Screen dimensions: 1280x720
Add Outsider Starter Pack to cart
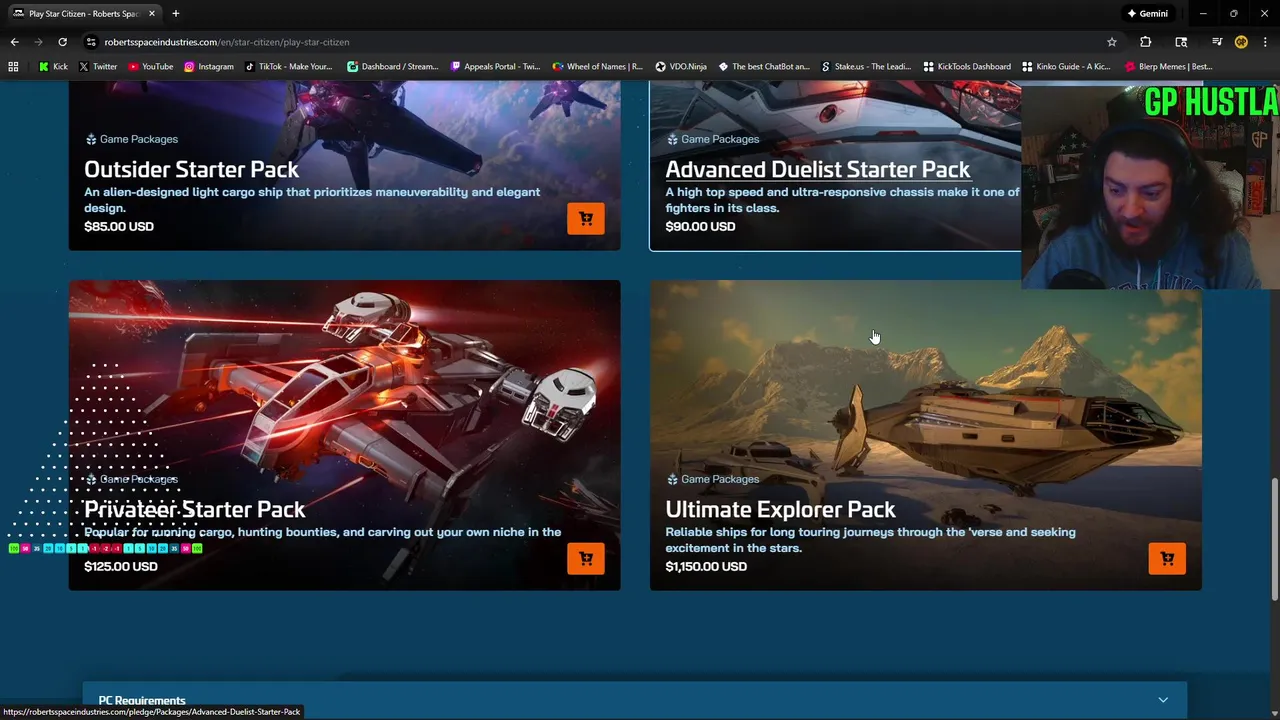pos(586,218)
